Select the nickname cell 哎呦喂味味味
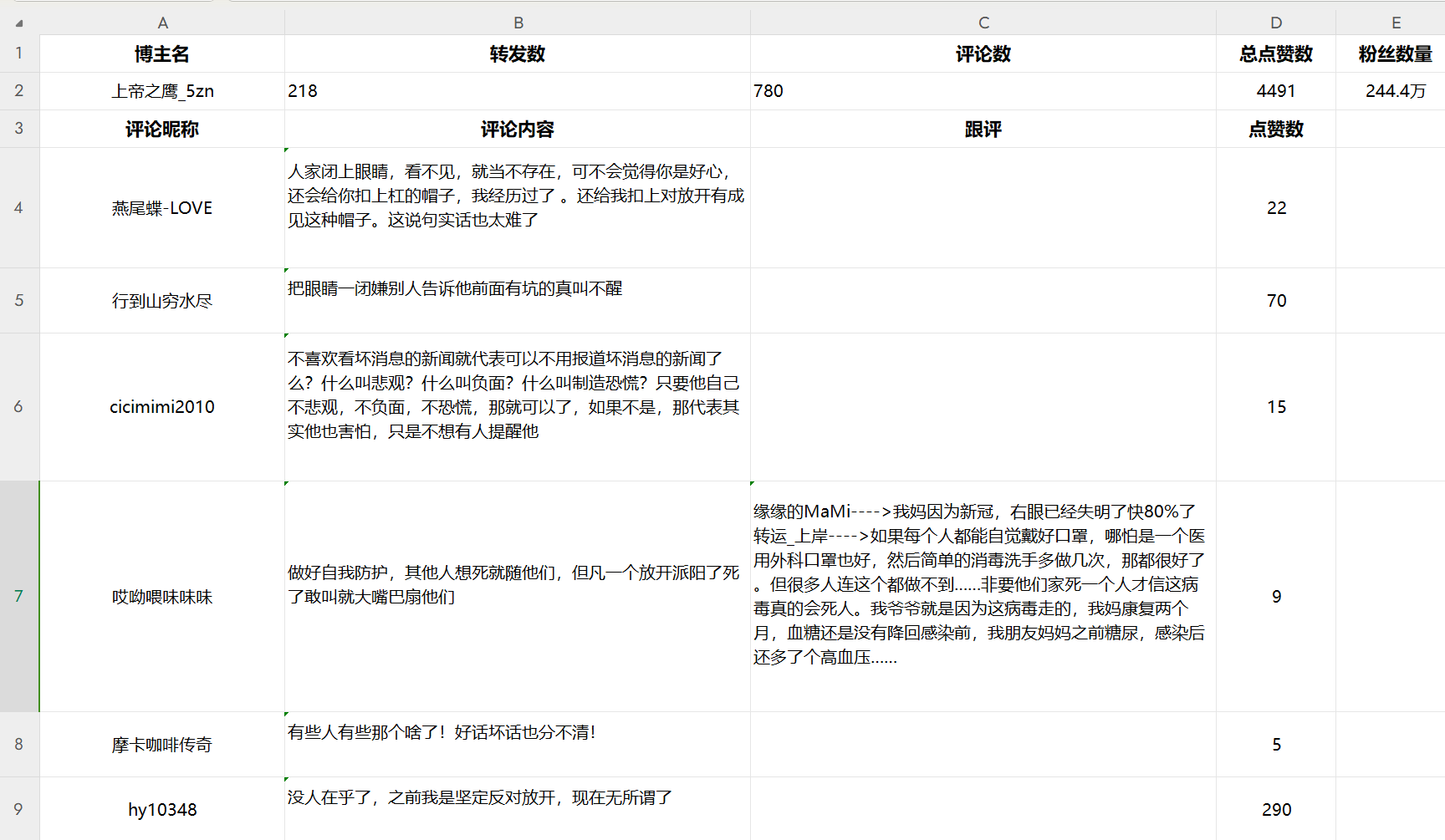Screen dimensions: 1445x840 point(162,596)
